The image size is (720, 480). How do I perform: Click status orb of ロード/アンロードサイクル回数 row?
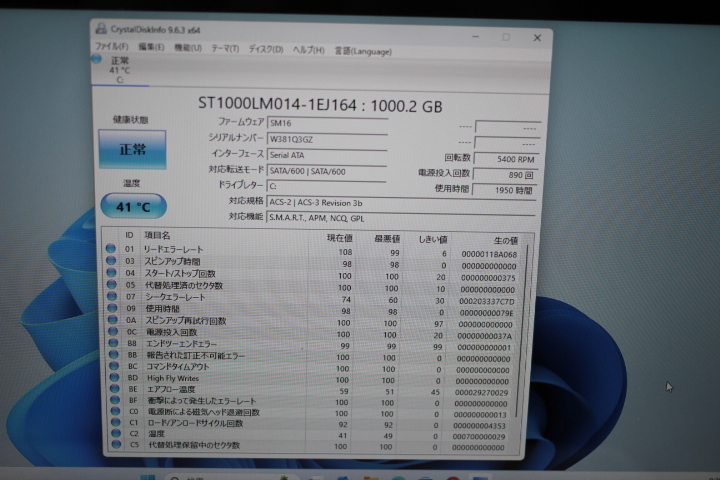click(116, 422)
